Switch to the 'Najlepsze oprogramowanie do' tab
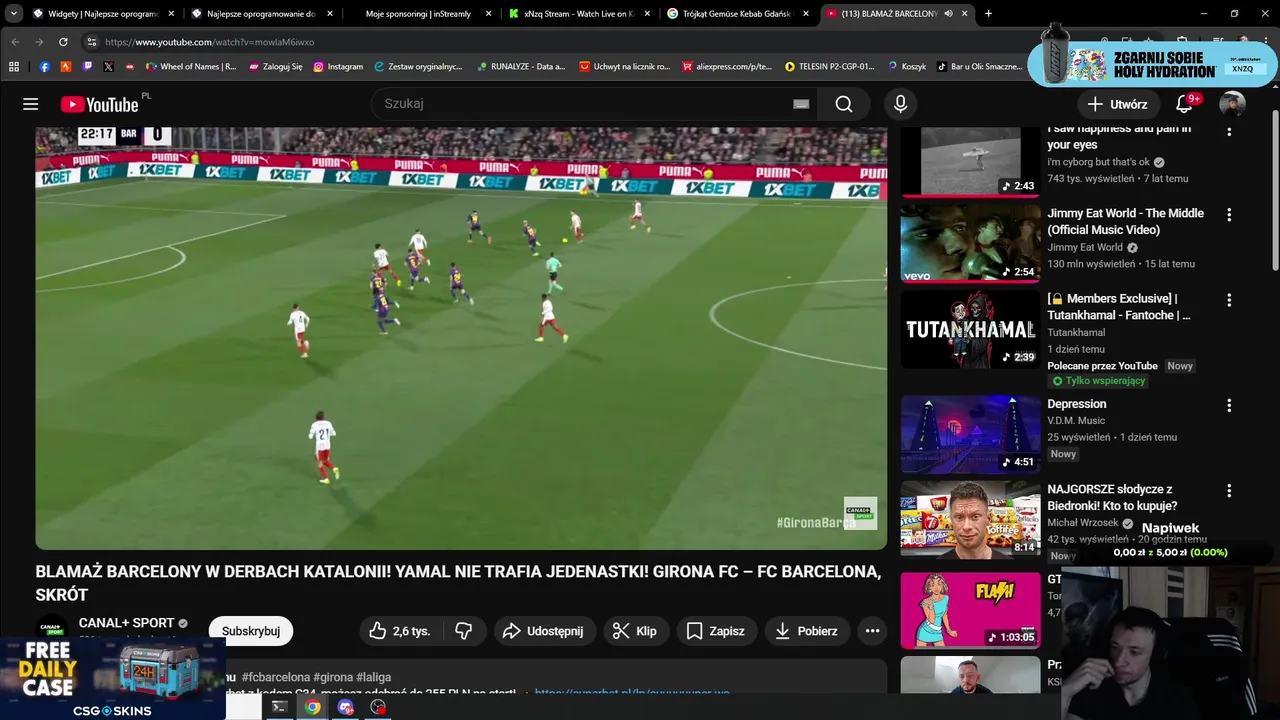Viewport: 1280px width, 720px height. (261, 14)
